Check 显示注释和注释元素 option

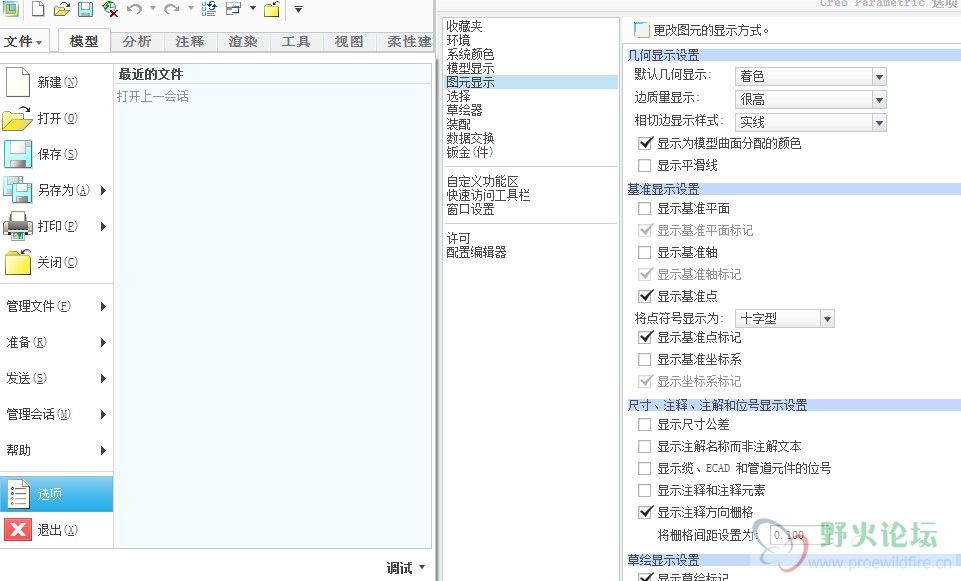pyautogui.click(x=645, y=490)
